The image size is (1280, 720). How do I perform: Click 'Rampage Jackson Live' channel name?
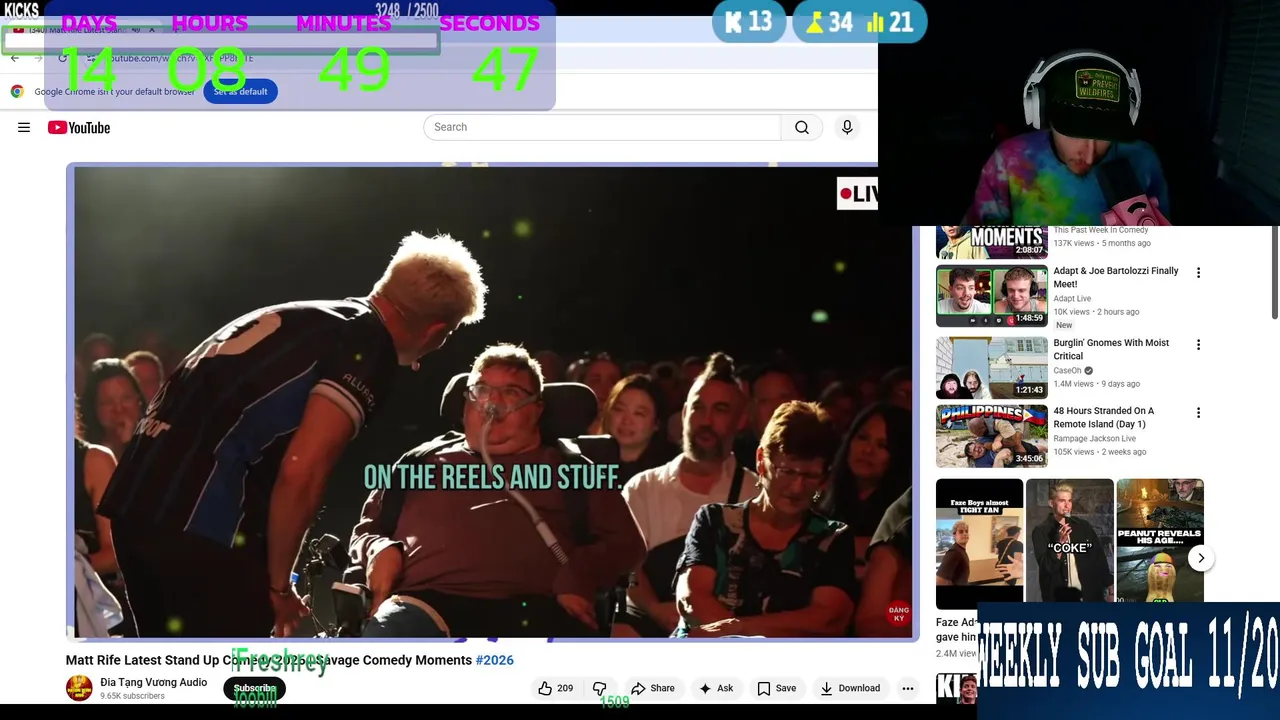(1094, 439)
